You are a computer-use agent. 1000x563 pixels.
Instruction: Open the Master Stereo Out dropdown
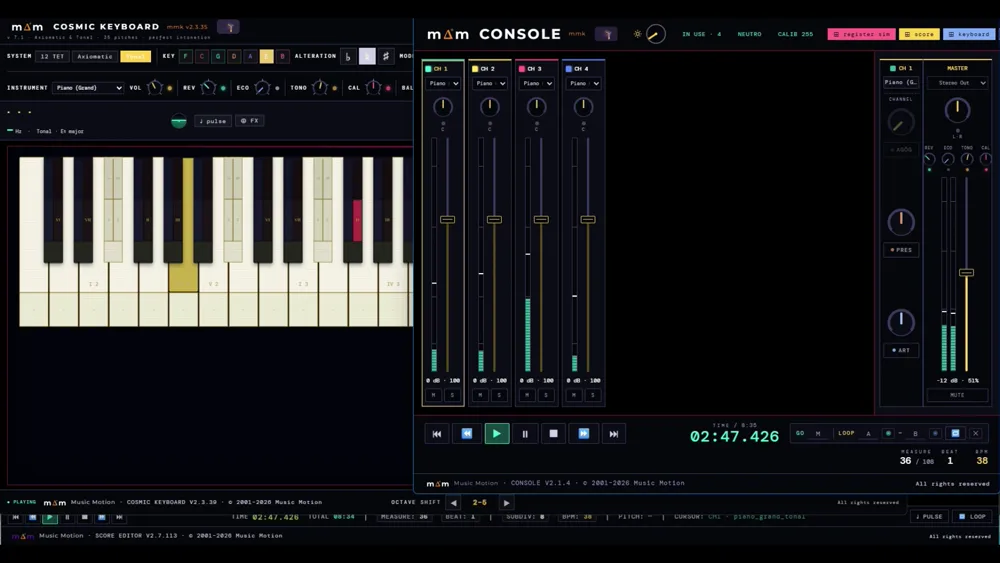point(957,83)
